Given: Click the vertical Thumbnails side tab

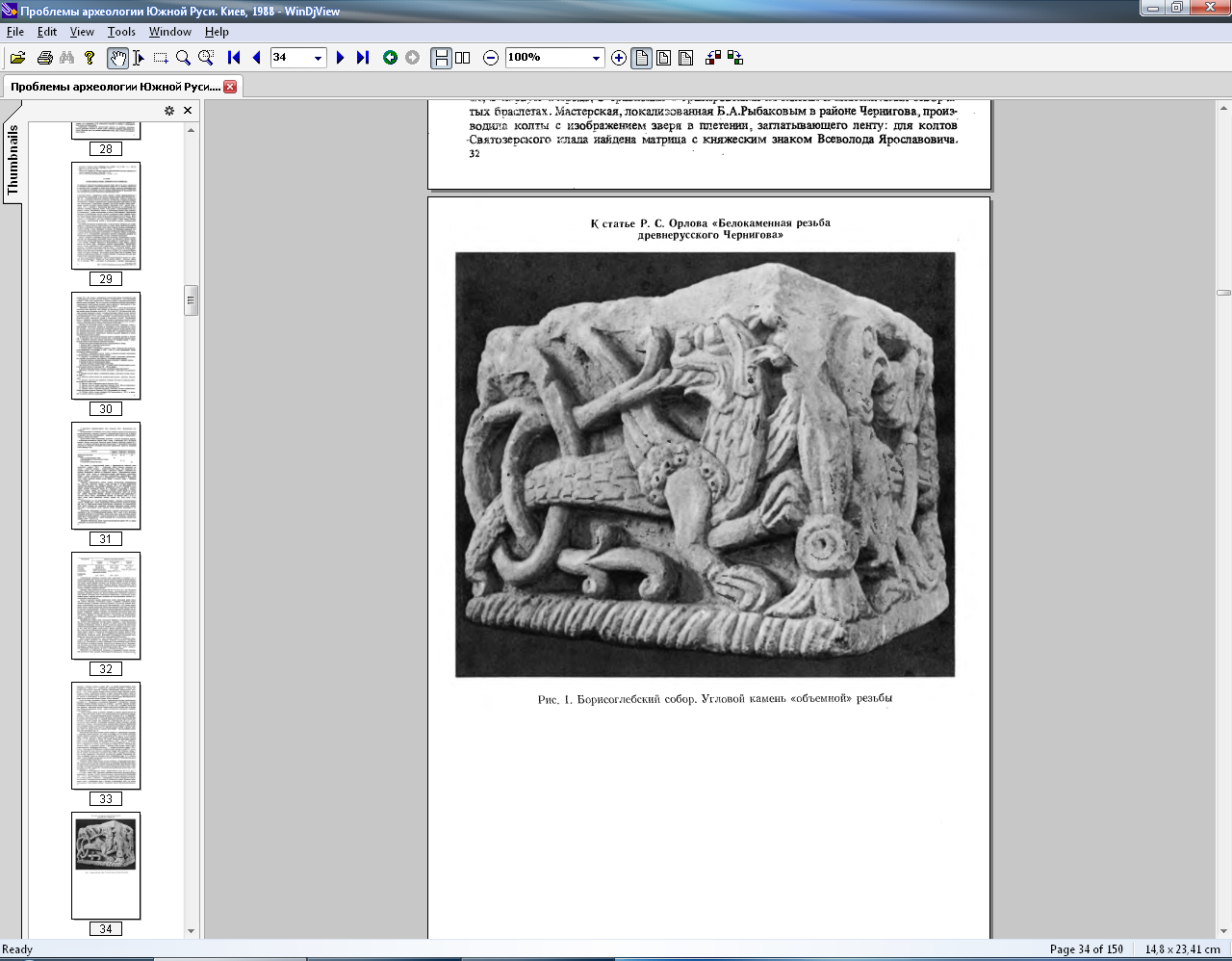Looking at the screenshot, I should tap(12, 160).
